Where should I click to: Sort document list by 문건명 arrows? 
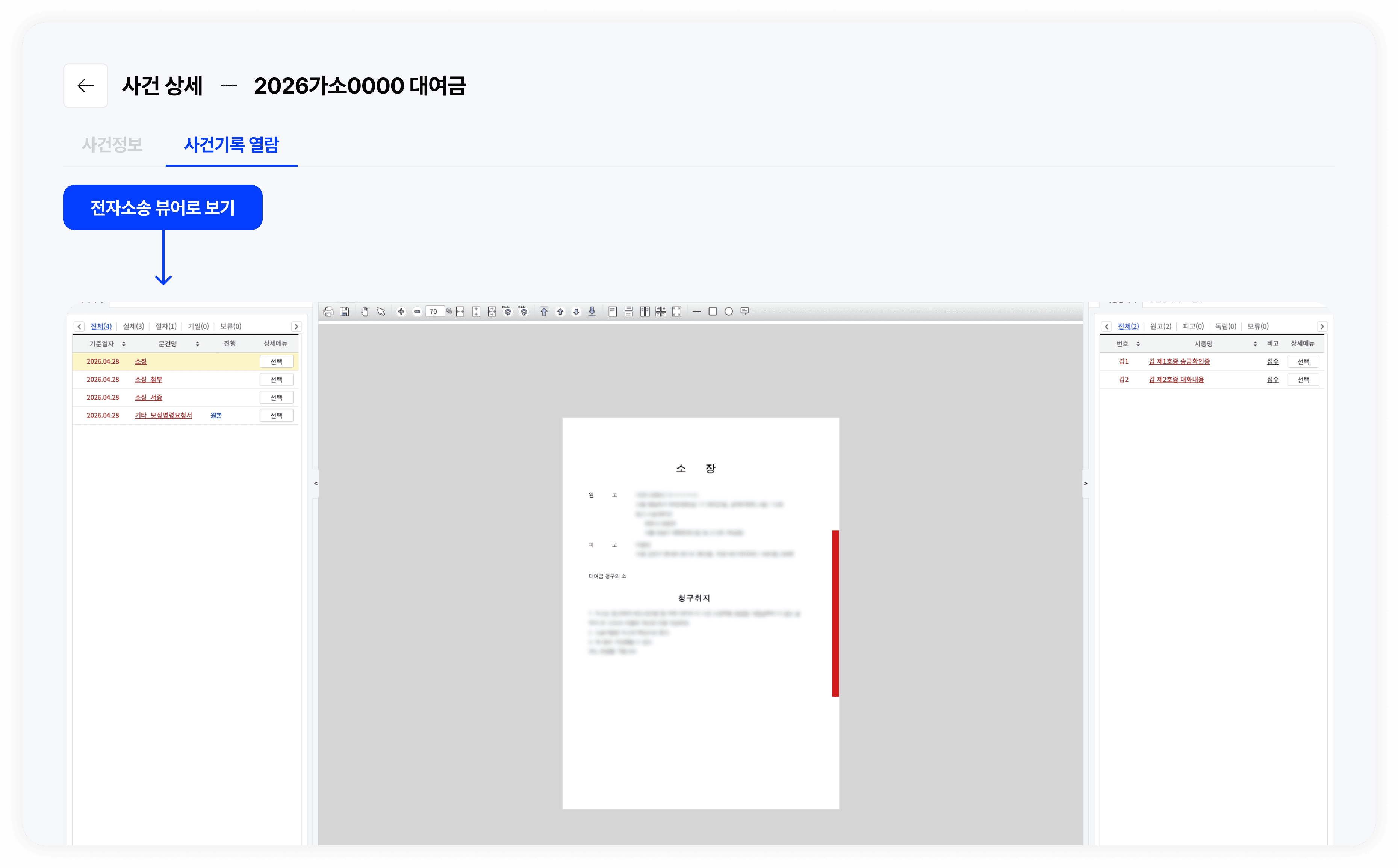(198, 344)
